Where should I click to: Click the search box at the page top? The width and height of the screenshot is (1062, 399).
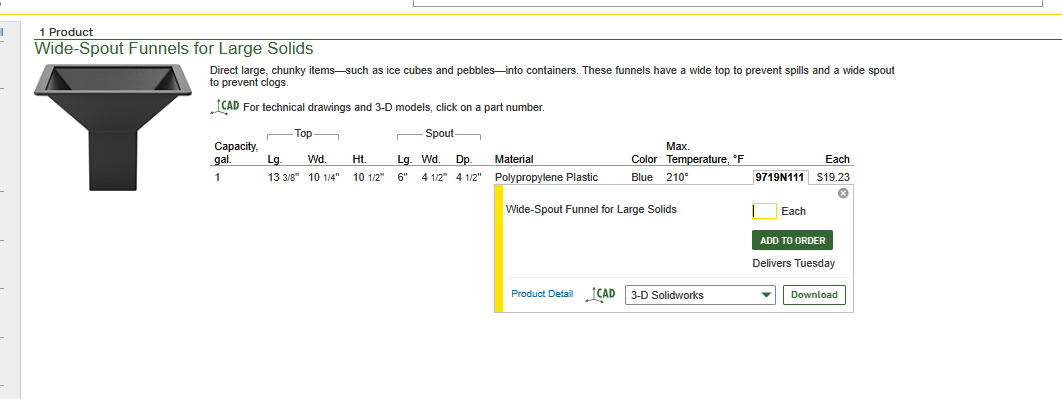click(x=727, y=3)
